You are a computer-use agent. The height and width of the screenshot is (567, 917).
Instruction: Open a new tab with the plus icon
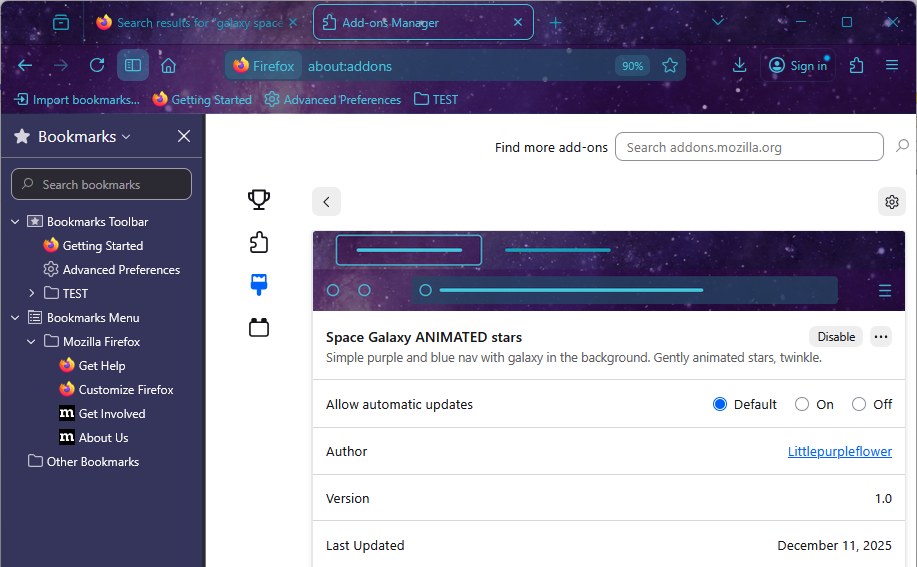(x=556, y=23)
